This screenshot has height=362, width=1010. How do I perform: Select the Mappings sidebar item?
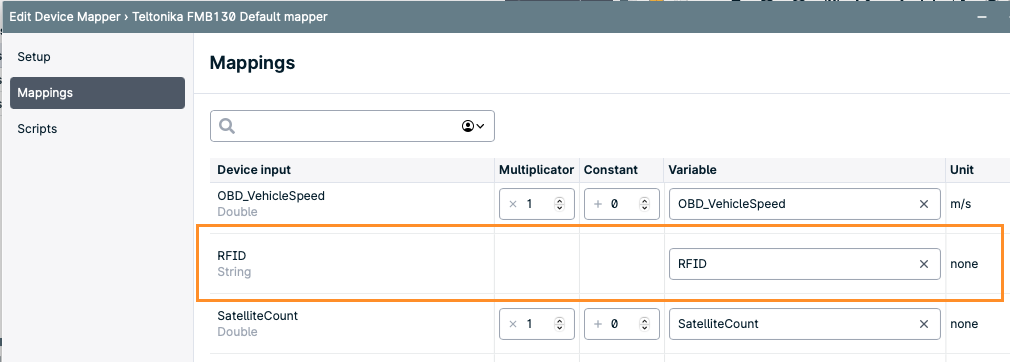(x=97, y=93)
